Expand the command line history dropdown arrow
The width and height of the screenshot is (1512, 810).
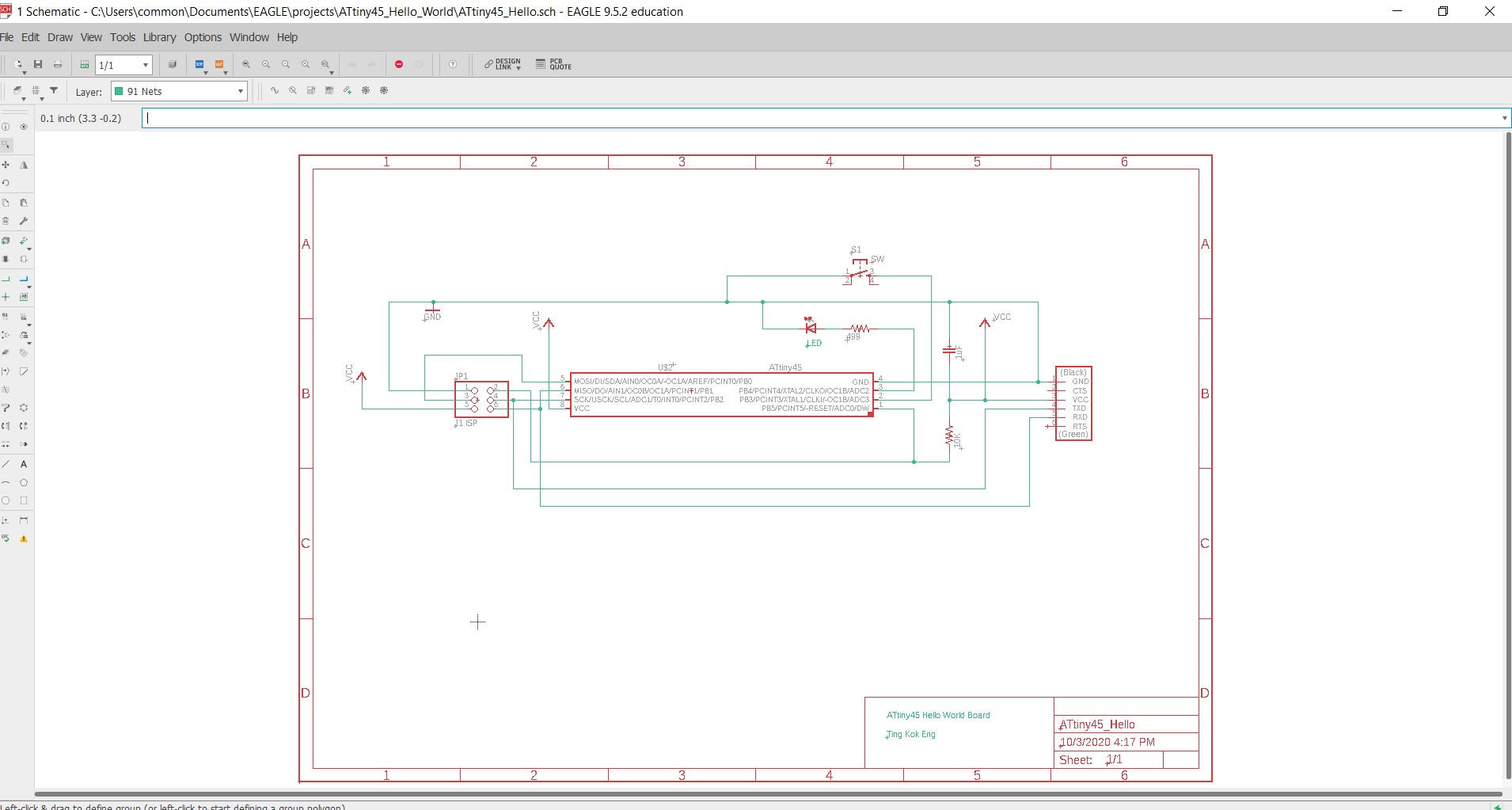pyautogui.click(x=1504, y=118)
